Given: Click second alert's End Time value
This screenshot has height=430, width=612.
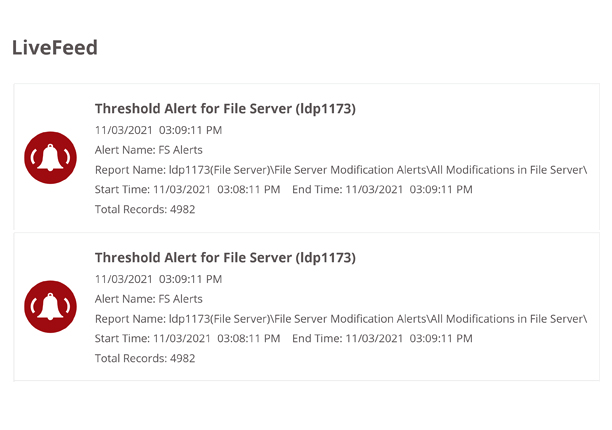Looking at the screenshot, I should click(409, 338).
